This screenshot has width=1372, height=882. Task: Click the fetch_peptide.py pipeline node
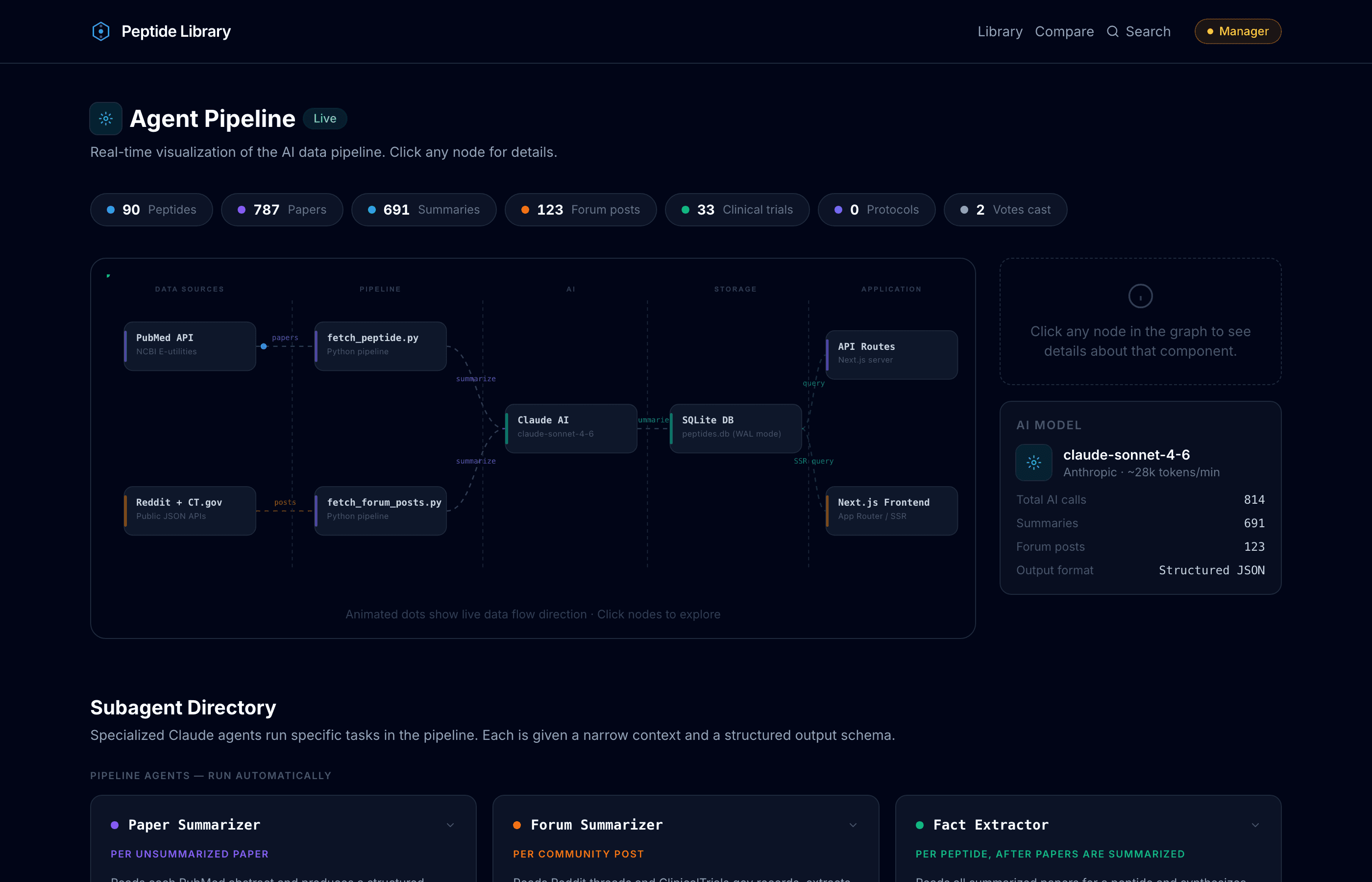pos(380,346)
